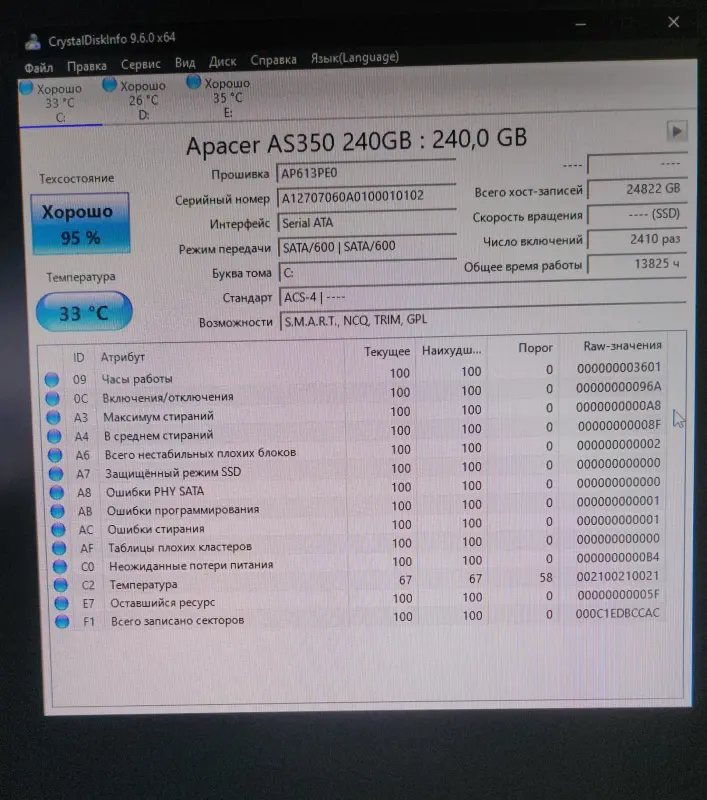Click the power-on count 2410 раз
This screenshot has width=707, height=800.
(637, 239)
